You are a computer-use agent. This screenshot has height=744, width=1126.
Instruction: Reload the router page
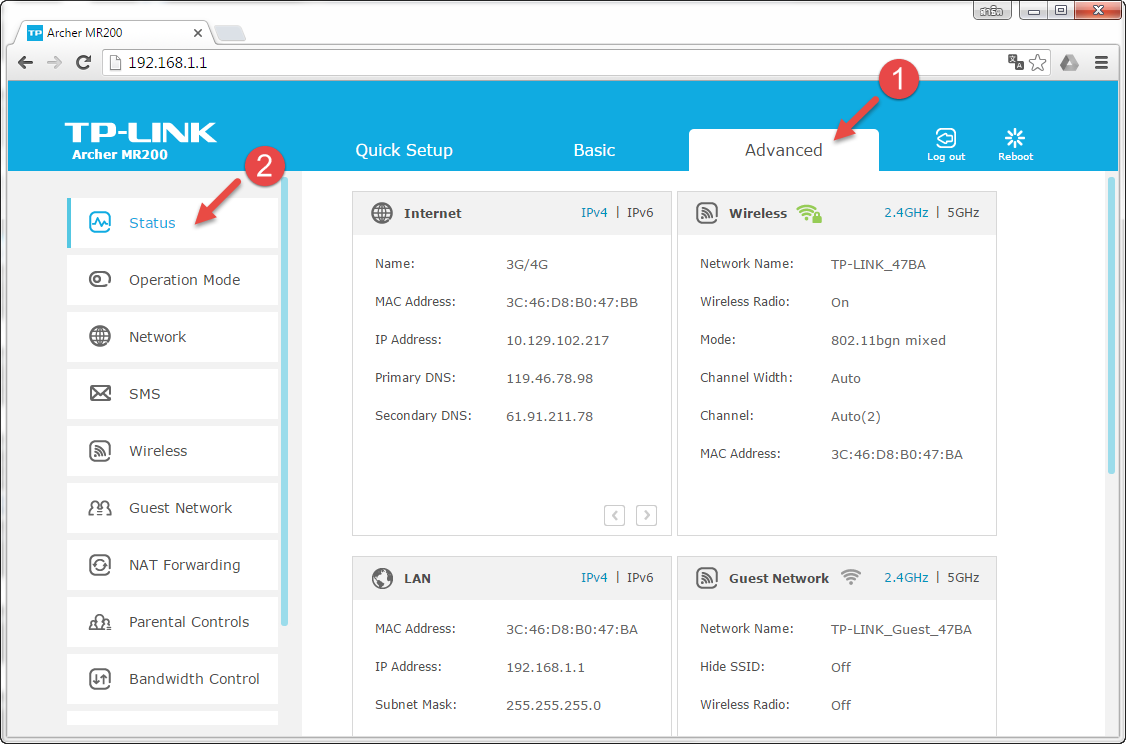83,62
